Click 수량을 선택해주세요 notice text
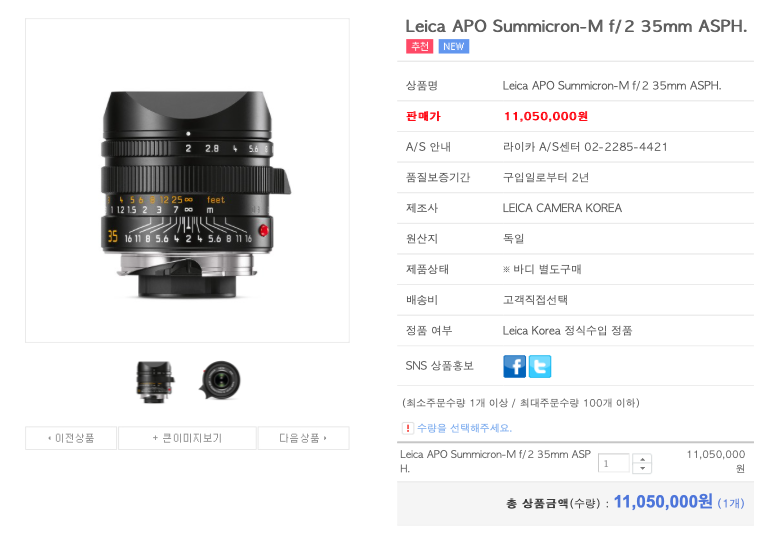Image resolution: width=782 pixels, height=540 pixels. click(x=464, y=428)
